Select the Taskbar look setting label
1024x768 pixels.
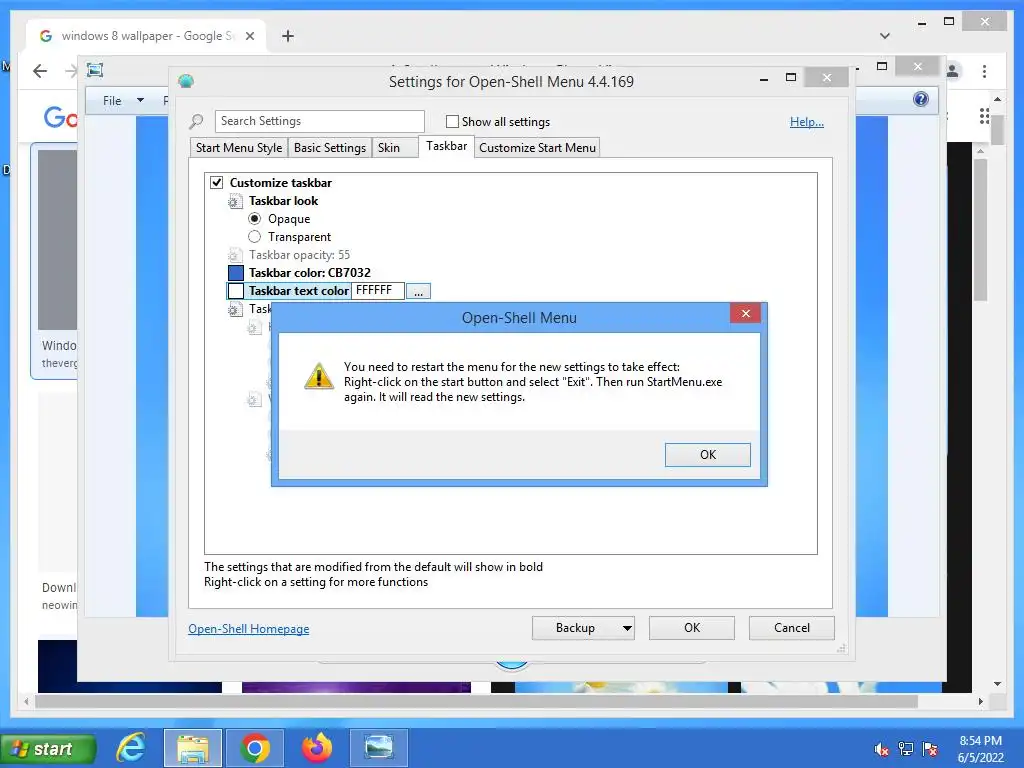pos(283,201)
